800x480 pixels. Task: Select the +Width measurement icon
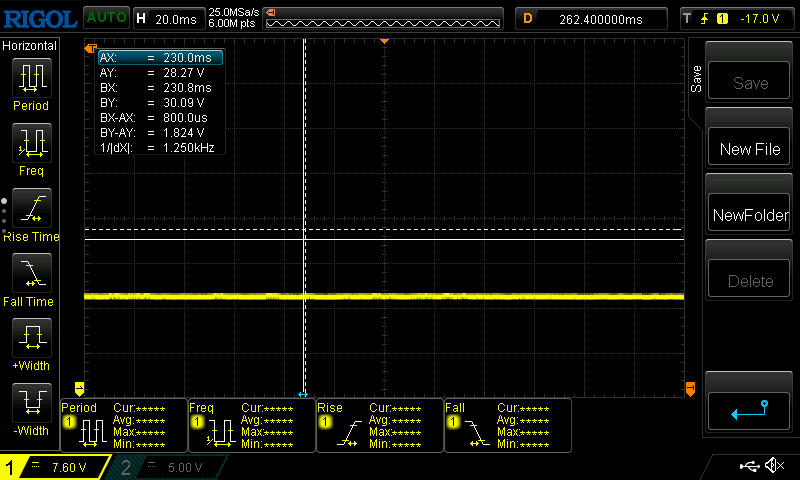tap(31, 340)
